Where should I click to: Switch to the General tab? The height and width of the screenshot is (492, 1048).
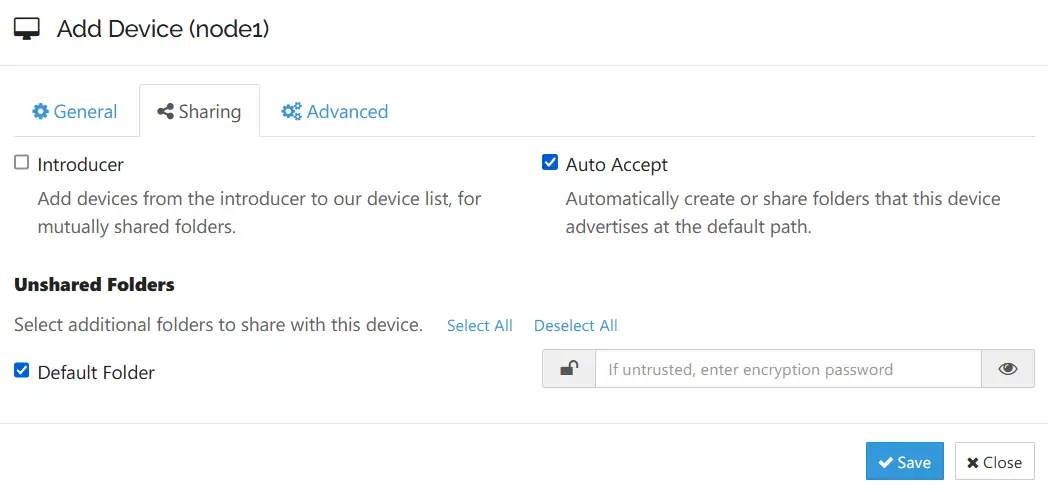tap(75, 112)
